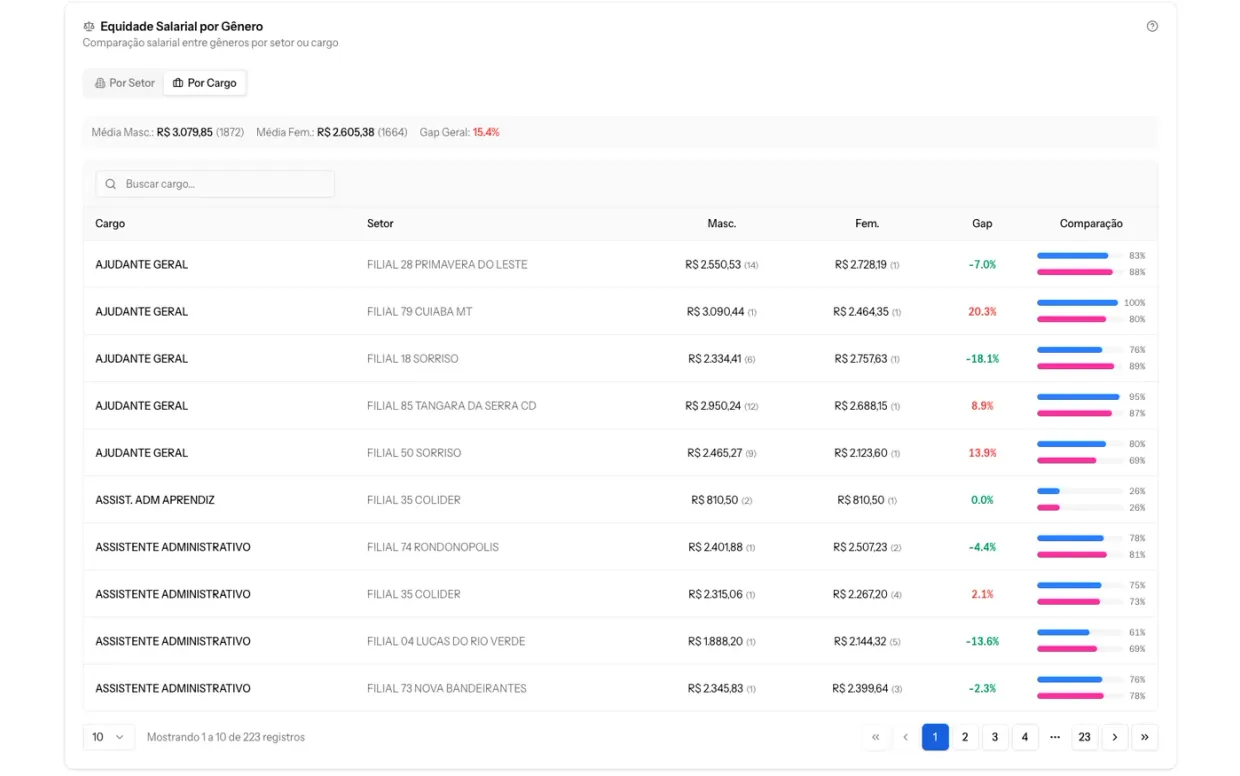Click FILIAL 73 NOVA BANDEIRANTES cell

click(x=447, y=688)
